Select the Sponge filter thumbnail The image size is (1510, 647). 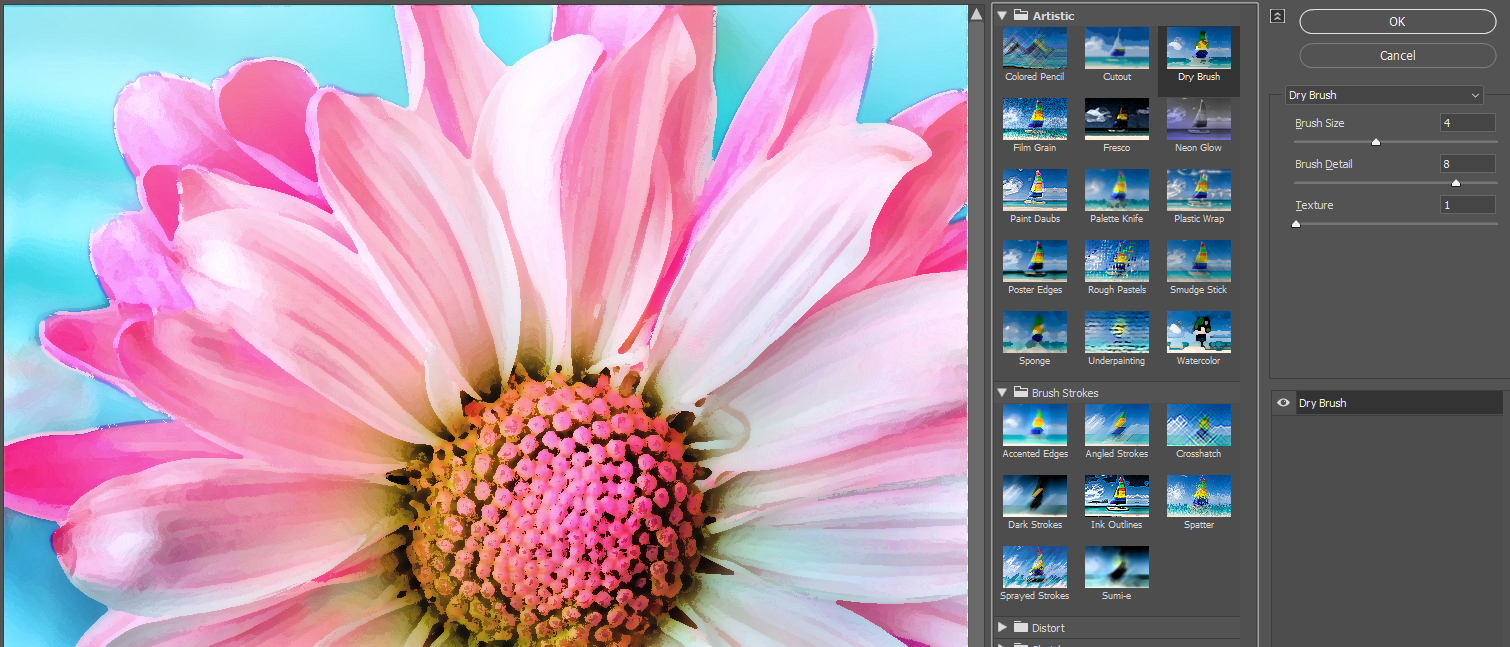[1035, 332]
